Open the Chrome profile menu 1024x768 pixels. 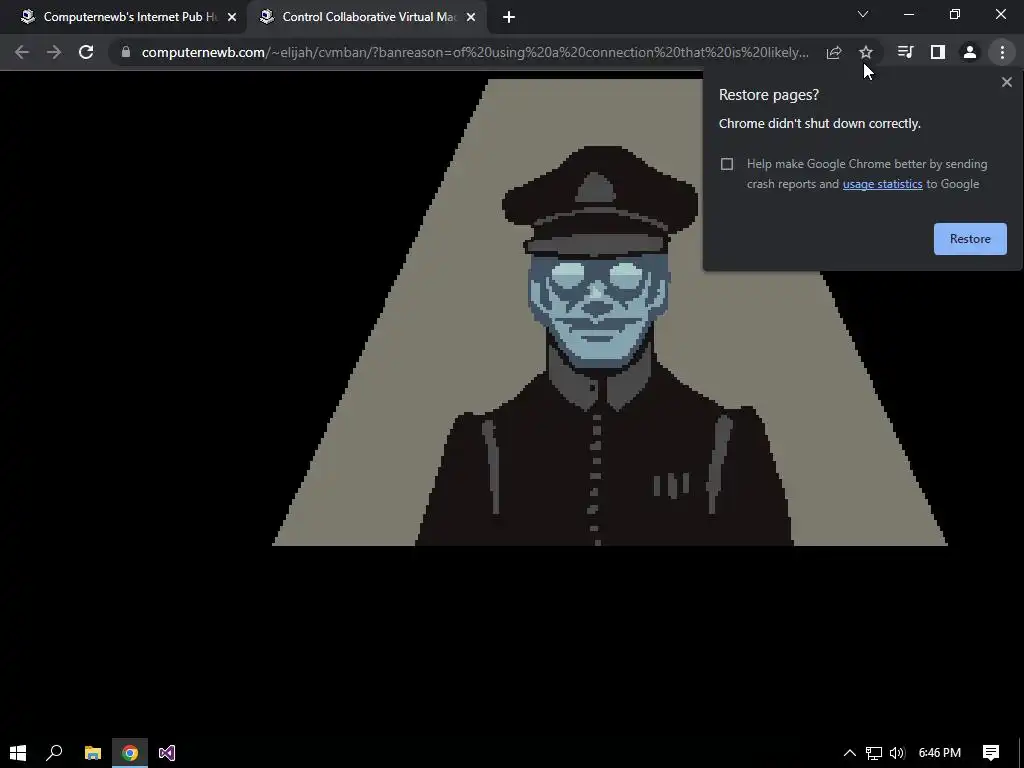coord(970,52)
